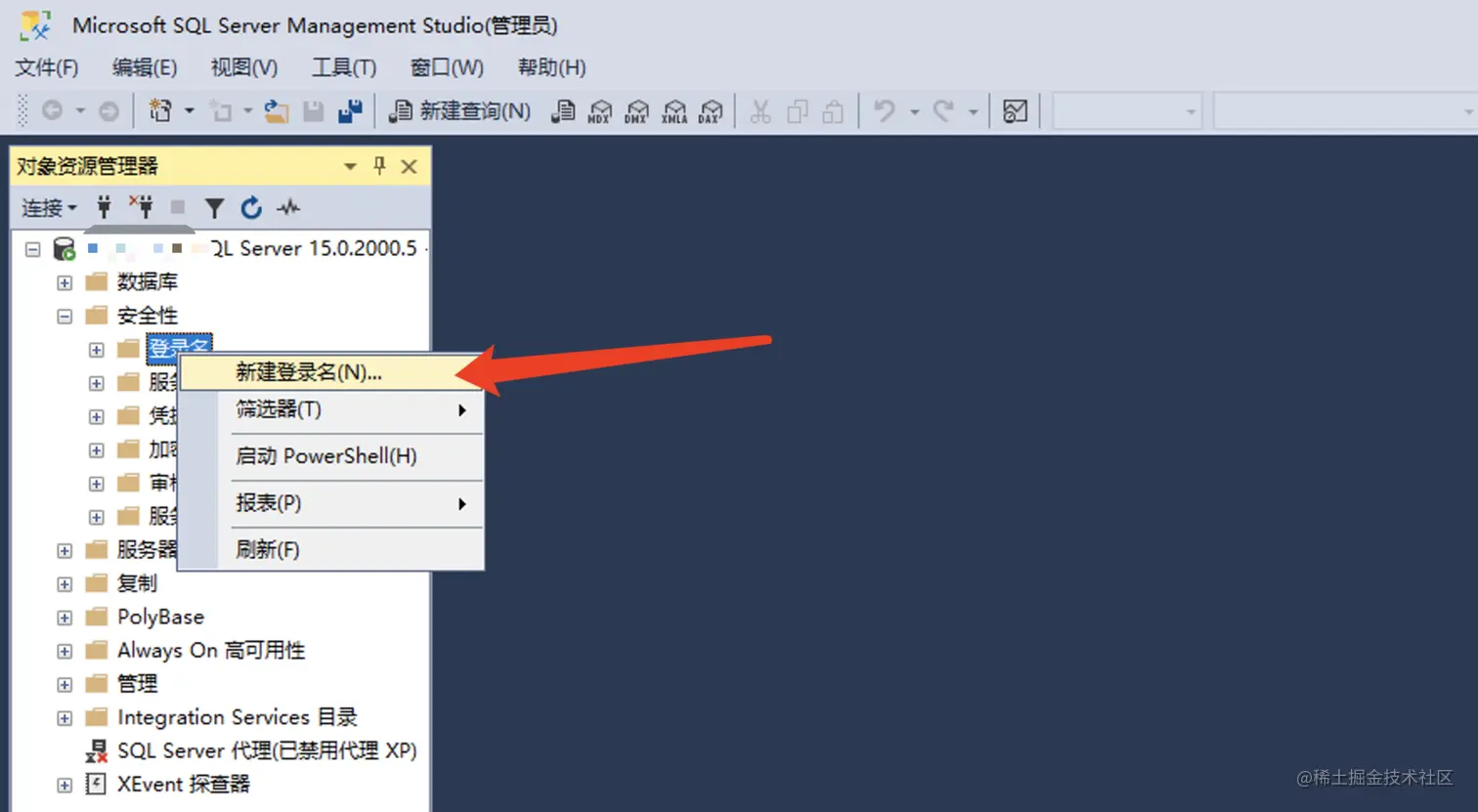This screenshot has width=1478, height=812.
Task: Expand the PolyBase folder node
Action: (x=65, y=618)
